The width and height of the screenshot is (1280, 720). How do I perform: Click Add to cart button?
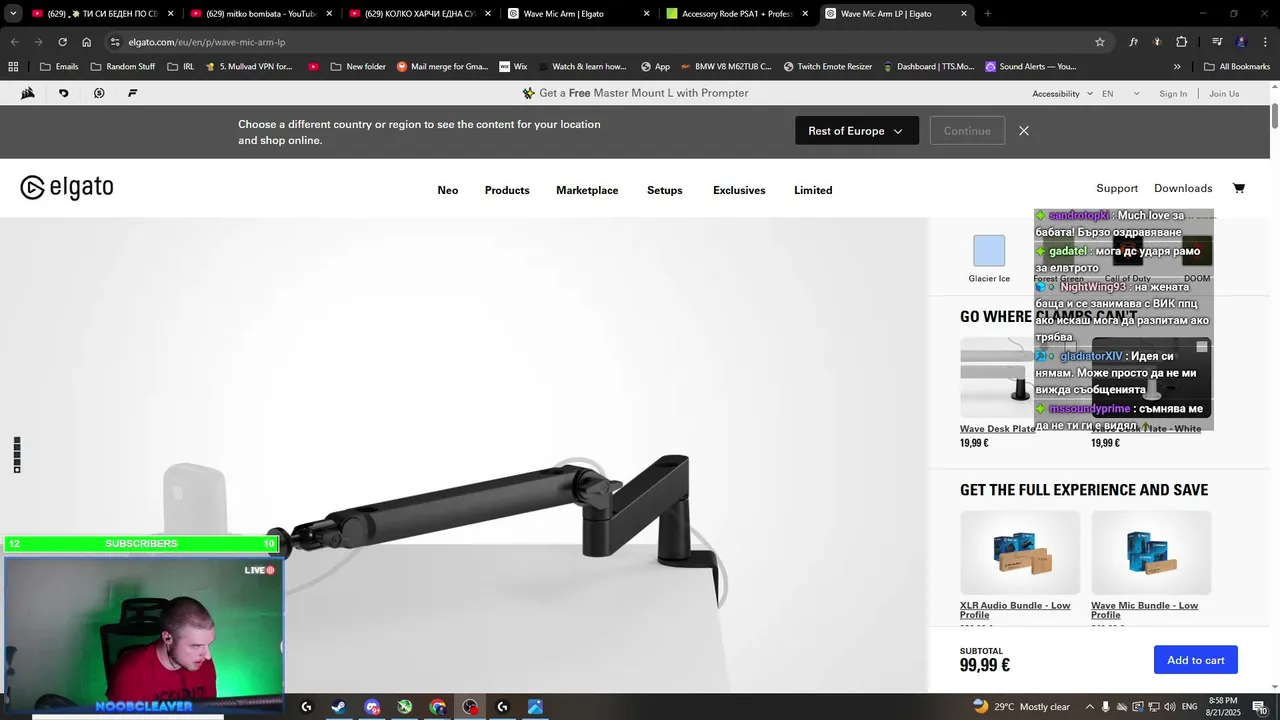(x=1196, y=660)
